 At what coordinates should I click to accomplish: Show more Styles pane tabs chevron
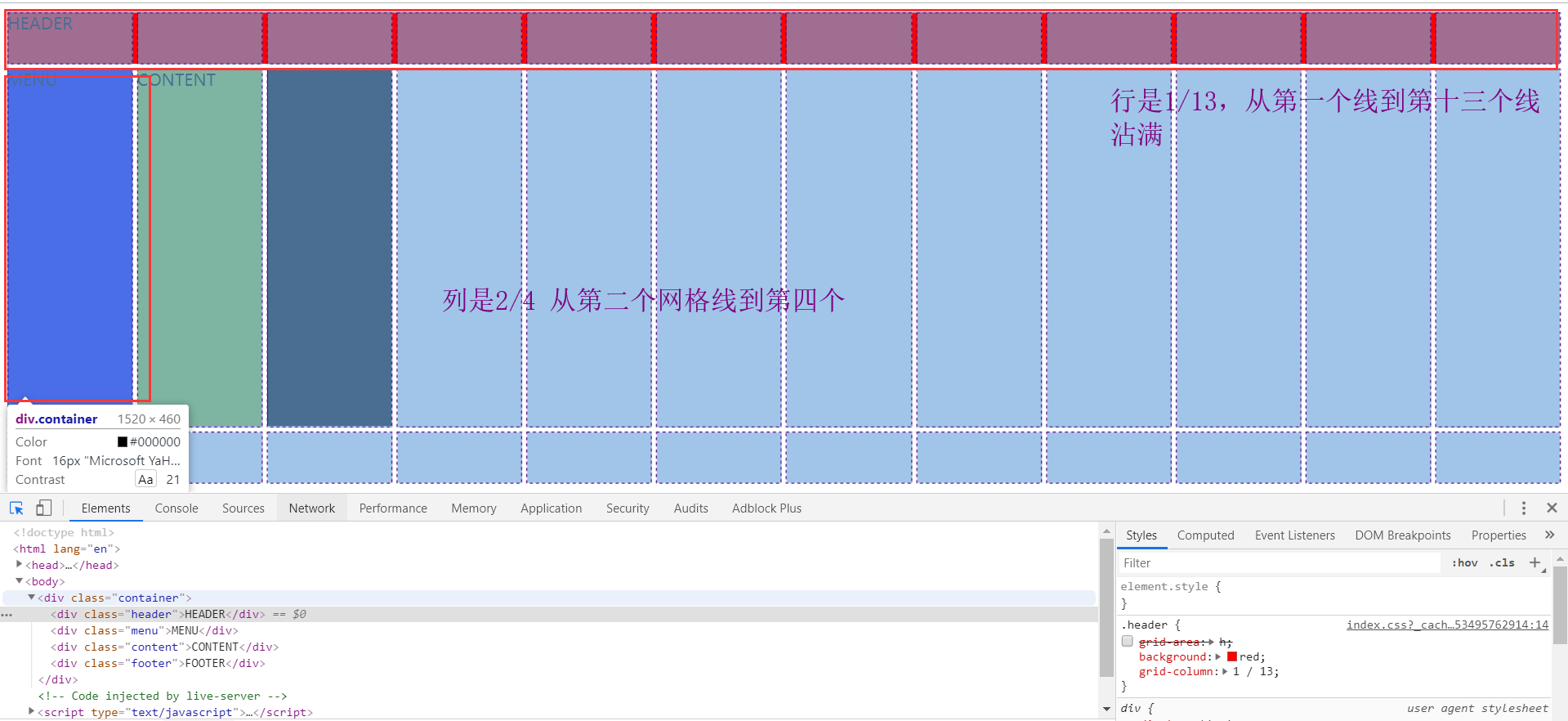click(1549, 535)
